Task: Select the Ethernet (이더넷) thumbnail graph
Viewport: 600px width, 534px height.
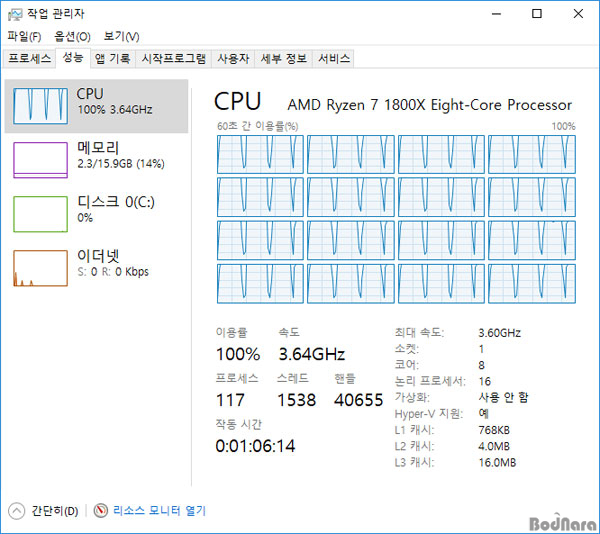Action: pyautogui.click(x=39, y=267)
